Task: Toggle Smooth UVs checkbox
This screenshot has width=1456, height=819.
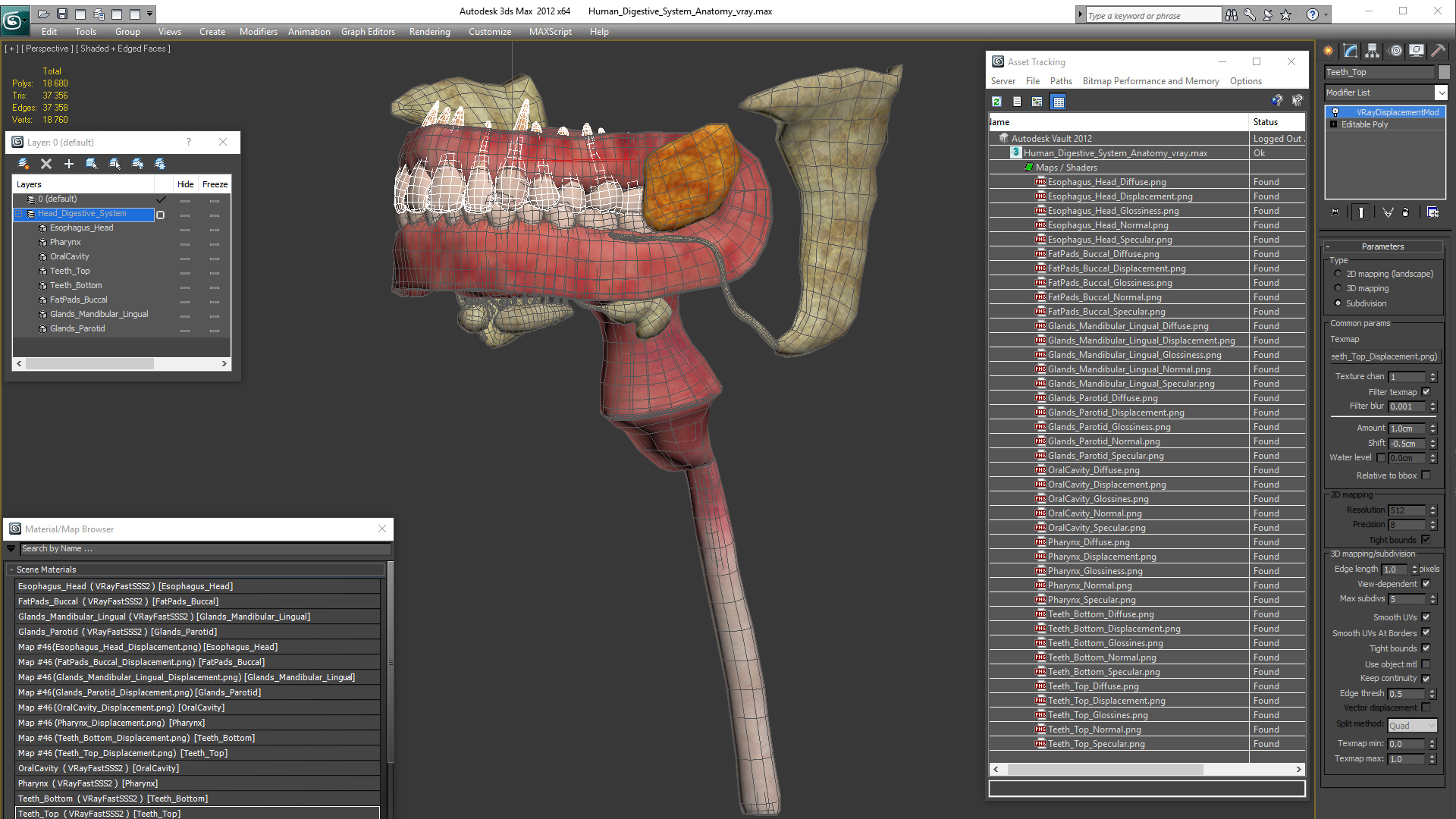Action: pyautogui.click(x=1426, y=617)
